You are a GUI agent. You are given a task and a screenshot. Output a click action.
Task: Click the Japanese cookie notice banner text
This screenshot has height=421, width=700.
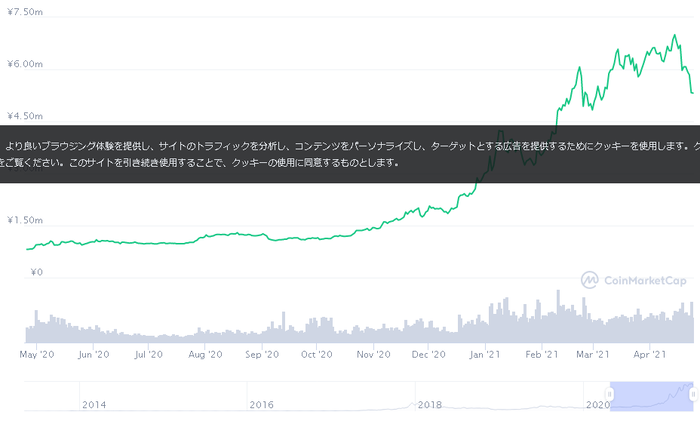350,154
